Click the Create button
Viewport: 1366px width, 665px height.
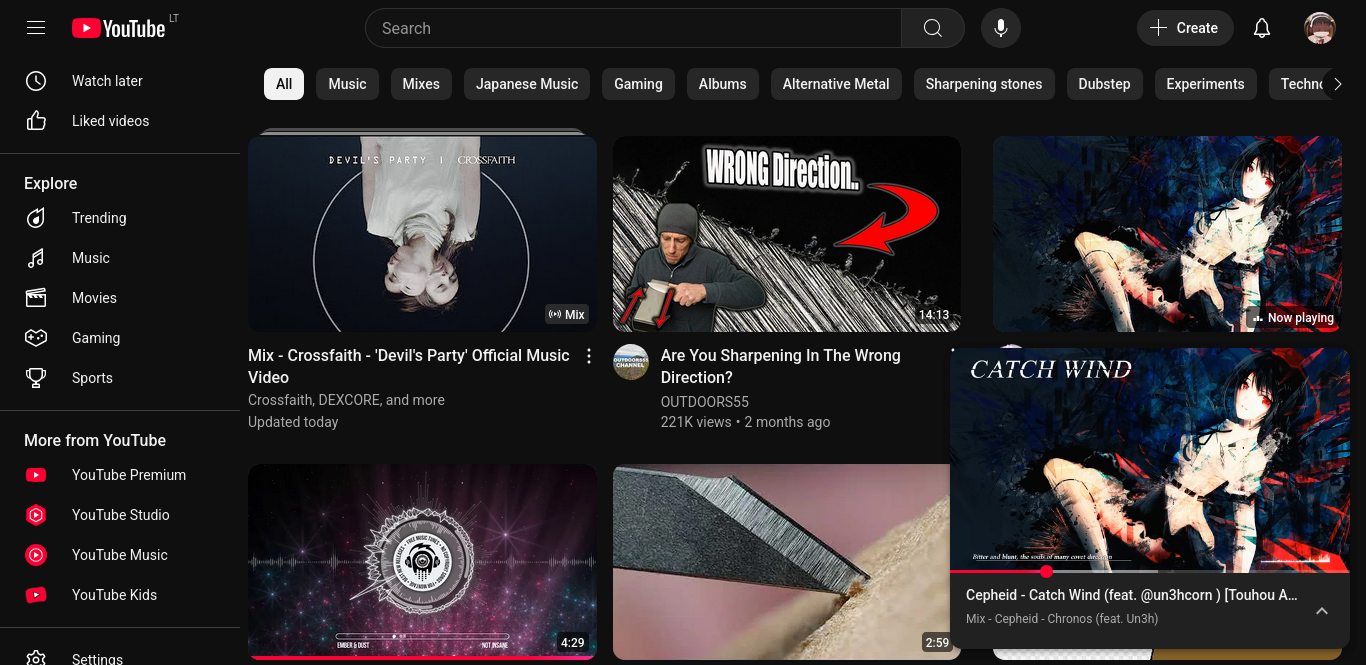(x=1185, y=28)
